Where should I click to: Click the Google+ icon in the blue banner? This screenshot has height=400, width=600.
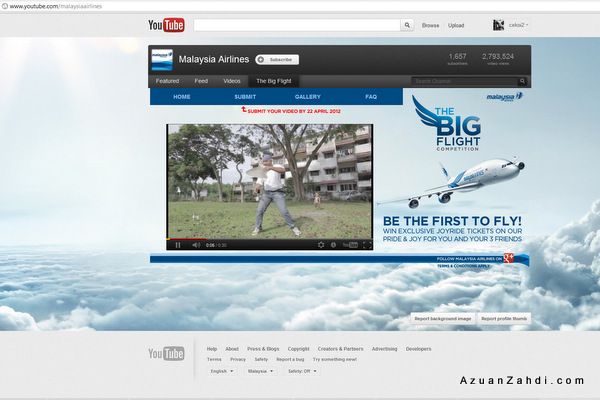pyautogui.click(x=509, y=258)
